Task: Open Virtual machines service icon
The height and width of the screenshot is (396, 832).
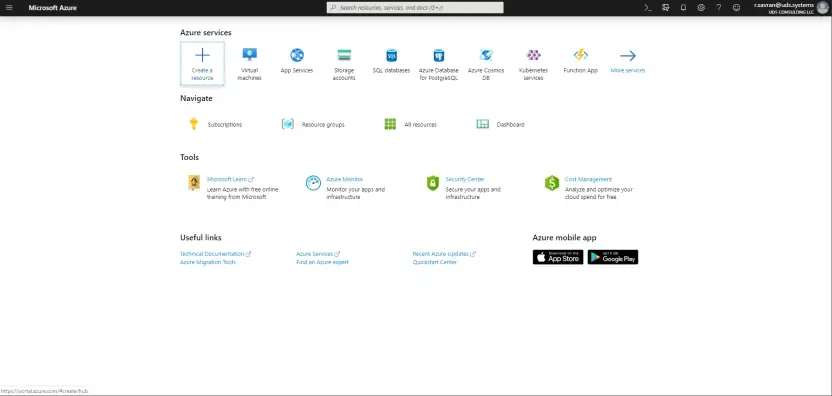Action: point(249,55)
